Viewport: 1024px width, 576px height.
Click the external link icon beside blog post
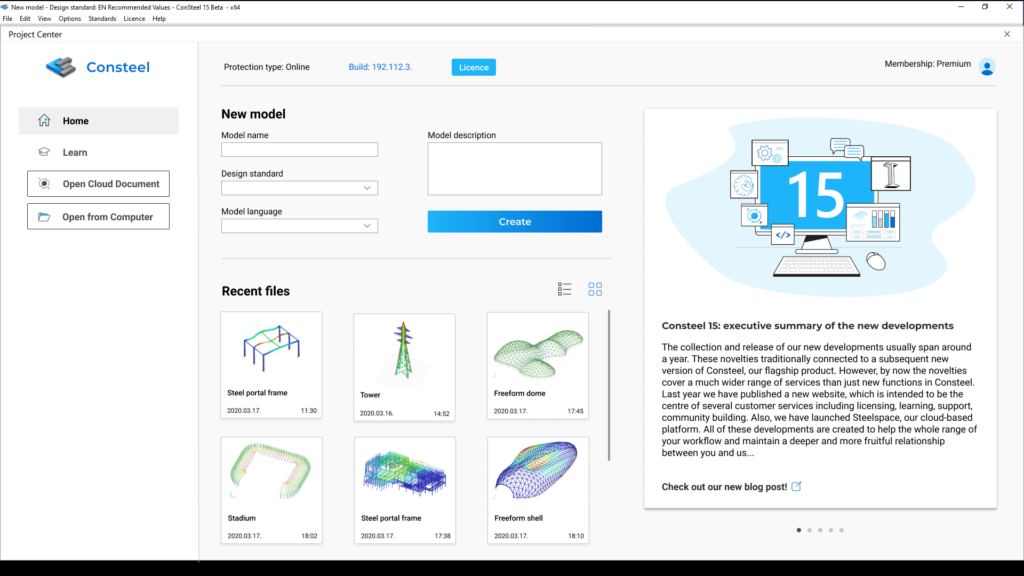pos(796,487)
